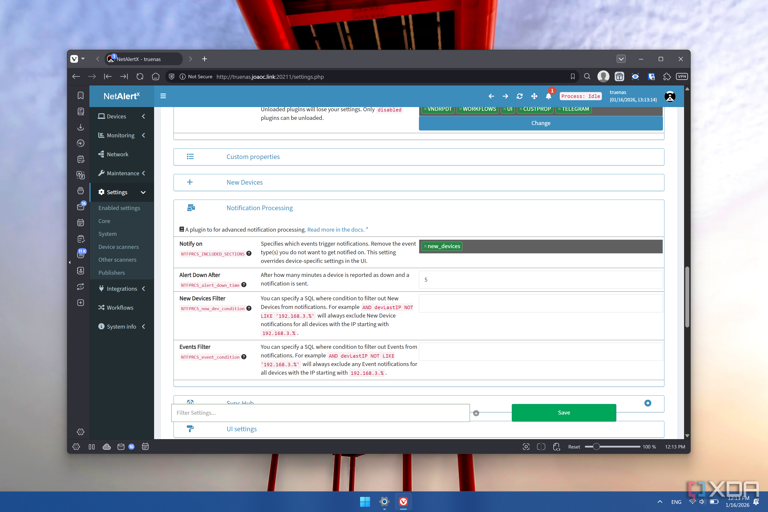Open the user profile avatar icon
768x512 pixels.
[x=670, y=96]
